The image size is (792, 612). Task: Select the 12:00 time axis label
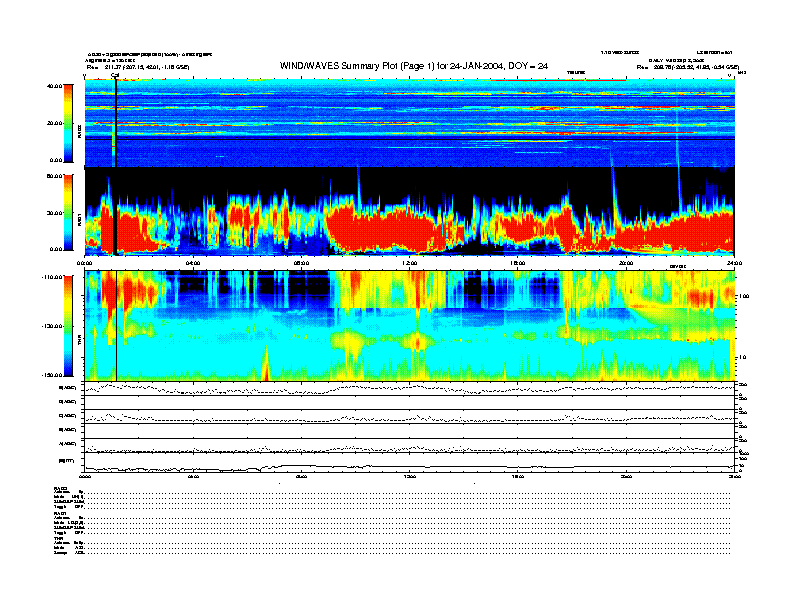coord(409,264)
